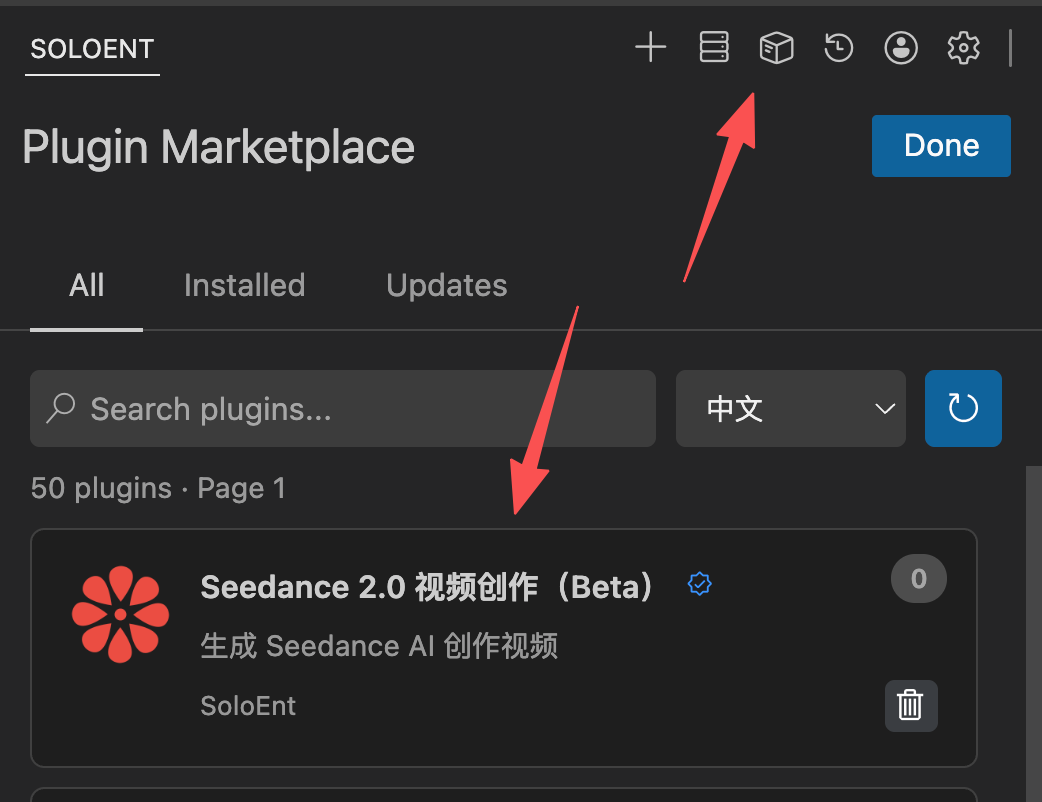
Task: Open the plugin marketplace cube icon
Action: point(776,48)
